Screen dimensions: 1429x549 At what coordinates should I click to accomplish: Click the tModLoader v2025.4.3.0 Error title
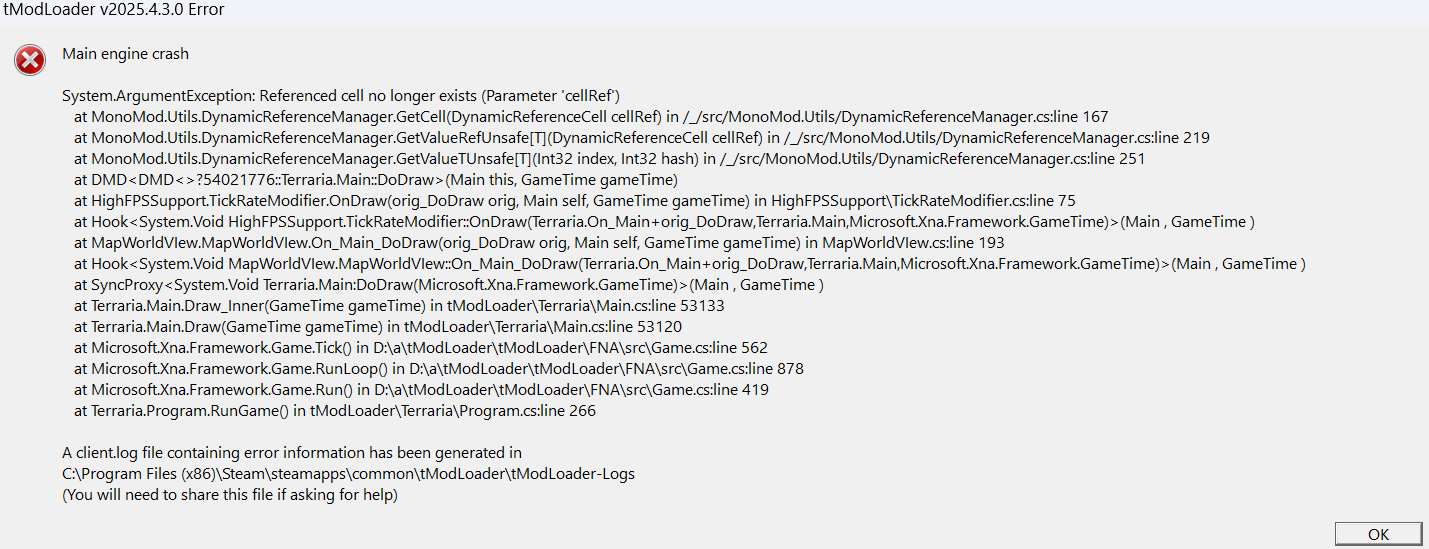pyautogui.click(x=114, y=10)
